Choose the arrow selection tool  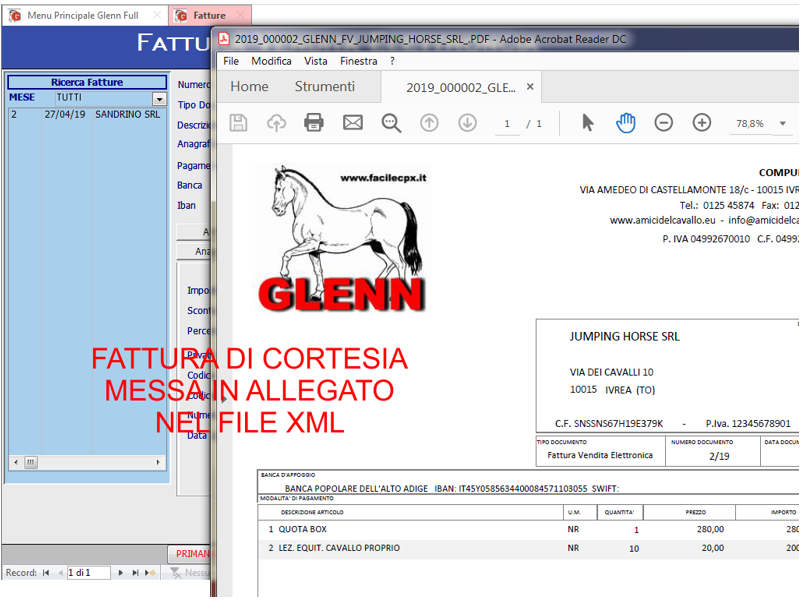(588, 123)
